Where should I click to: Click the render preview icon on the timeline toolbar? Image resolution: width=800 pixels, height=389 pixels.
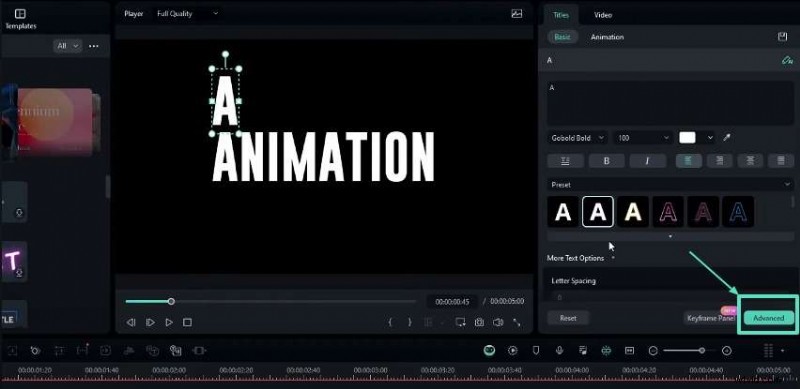512,350
